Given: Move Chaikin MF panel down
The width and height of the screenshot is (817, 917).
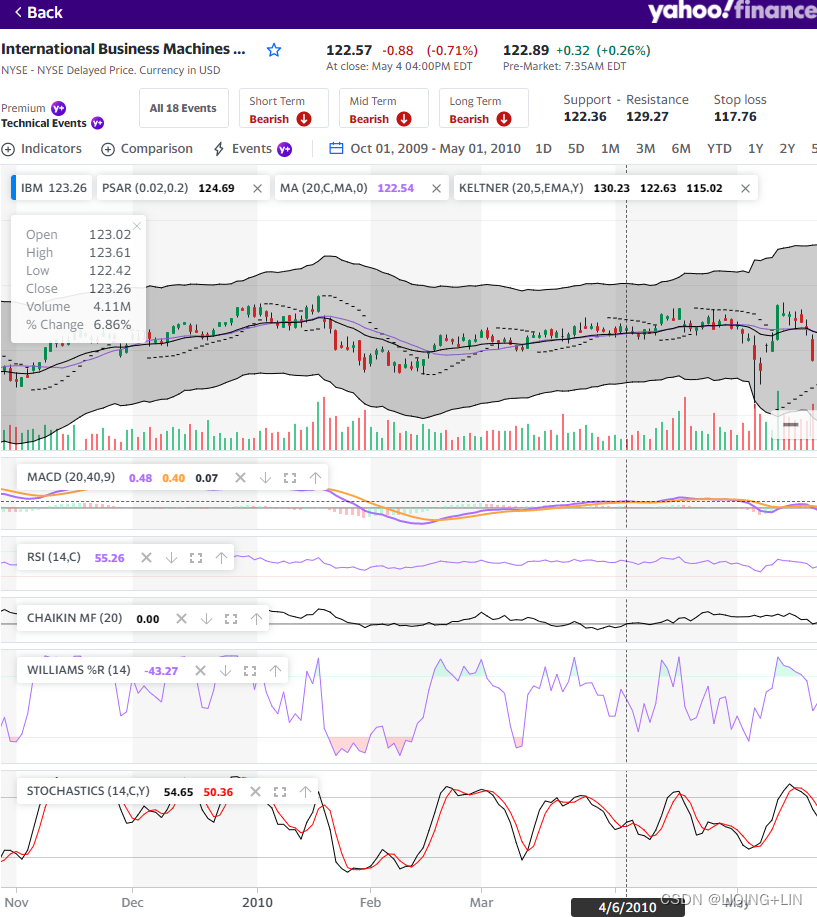Looking at the screenshot, I should [x=206, y=619].
